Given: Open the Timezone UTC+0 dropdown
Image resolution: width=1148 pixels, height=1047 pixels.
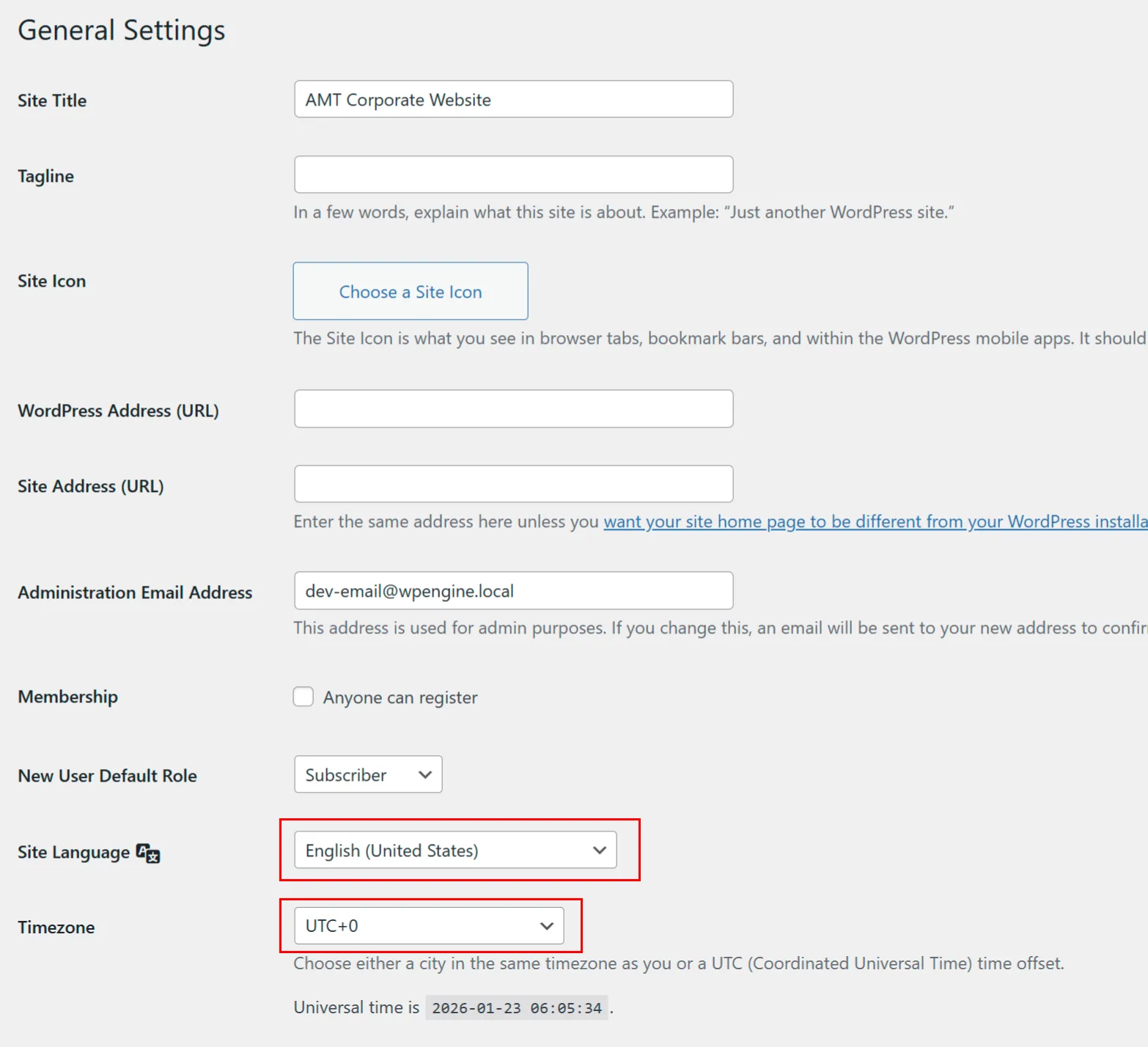Looking at the screenshot, I should [x=429, y=926].
